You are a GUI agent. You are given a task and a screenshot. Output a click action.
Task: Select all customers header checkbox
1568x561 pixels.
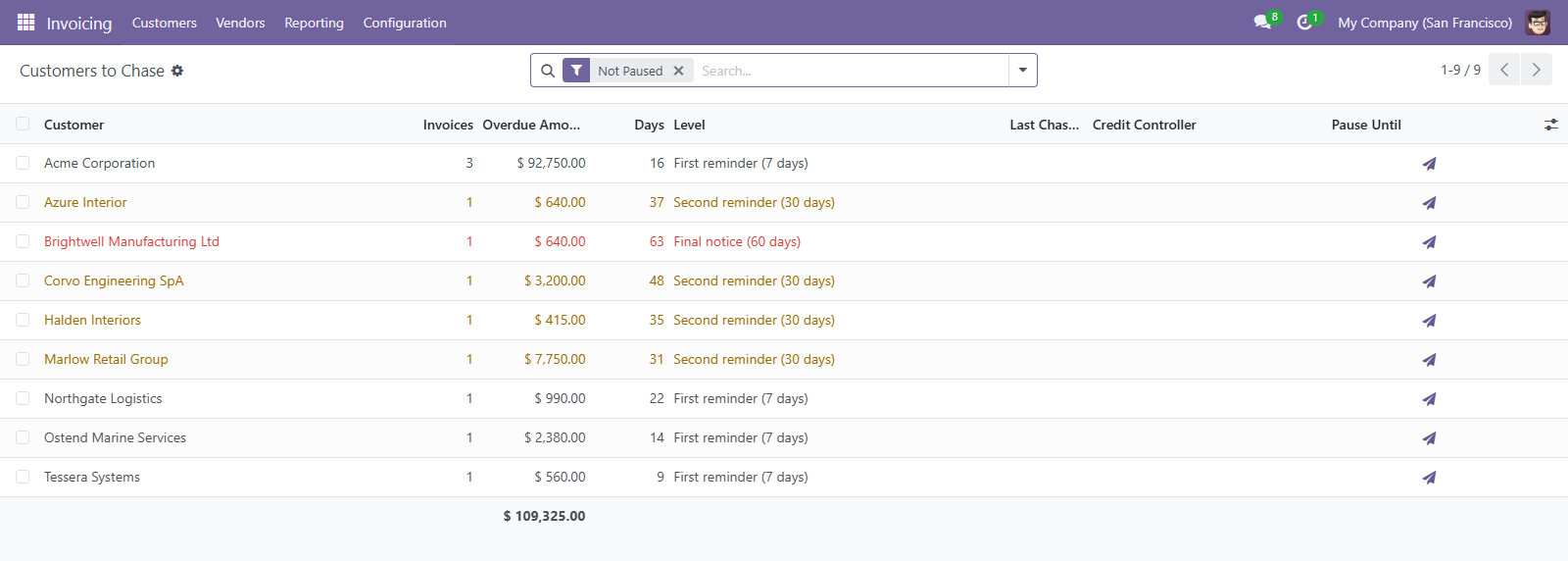point(23,124)
